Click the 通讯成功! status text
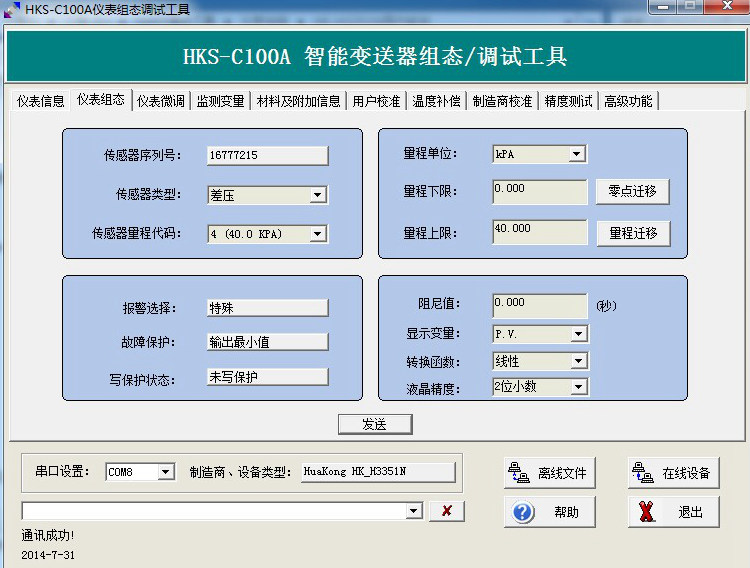The width and height of the screenshot is (750, 568). point(48,535)
